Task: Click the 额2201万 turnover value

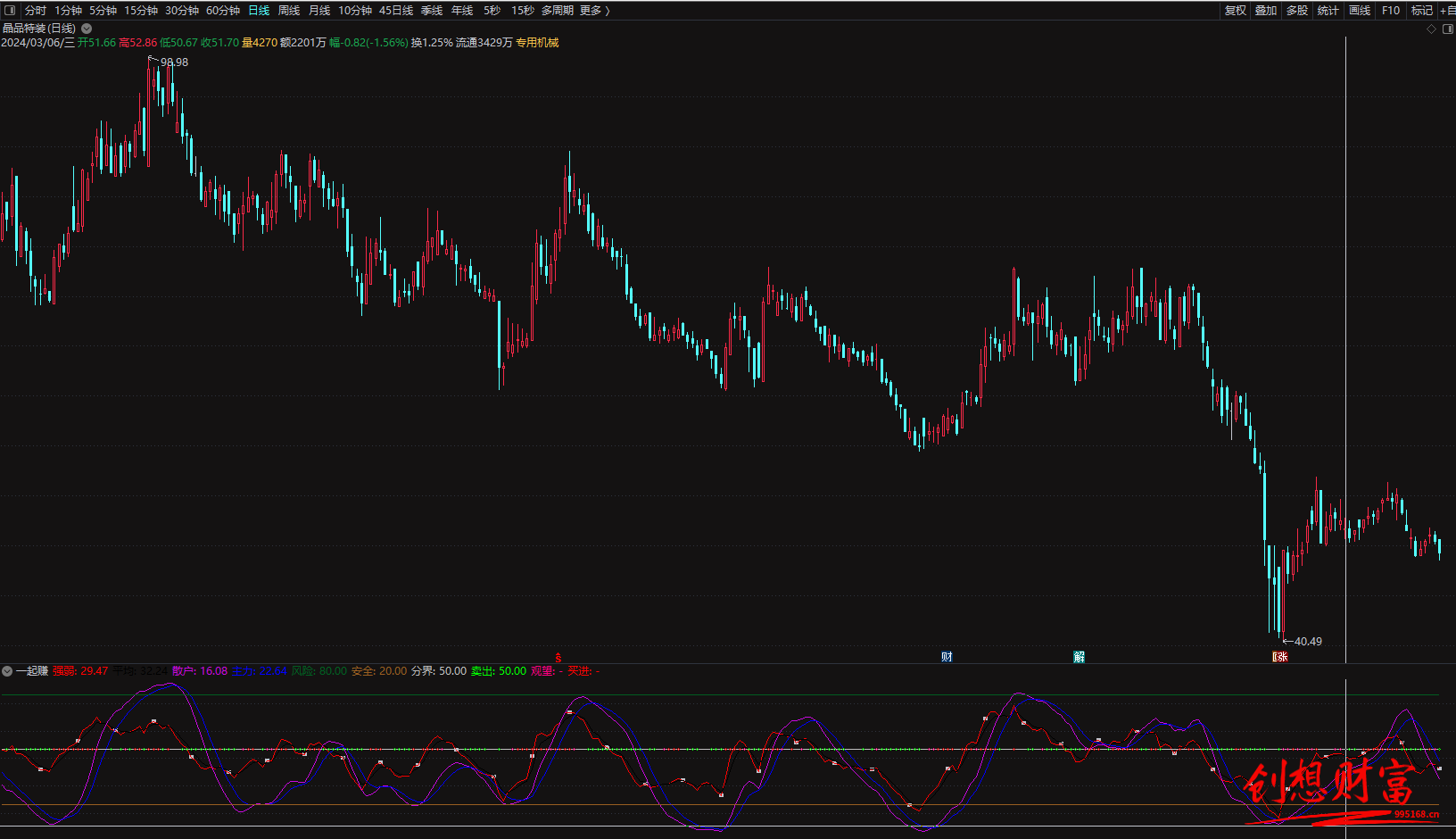Action: [x=303, y=43]
